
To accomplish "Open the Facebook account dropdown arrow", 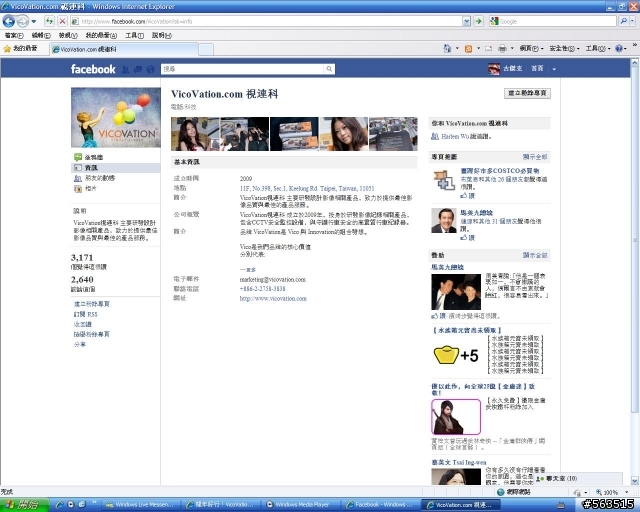I will [x=554, y=69].
